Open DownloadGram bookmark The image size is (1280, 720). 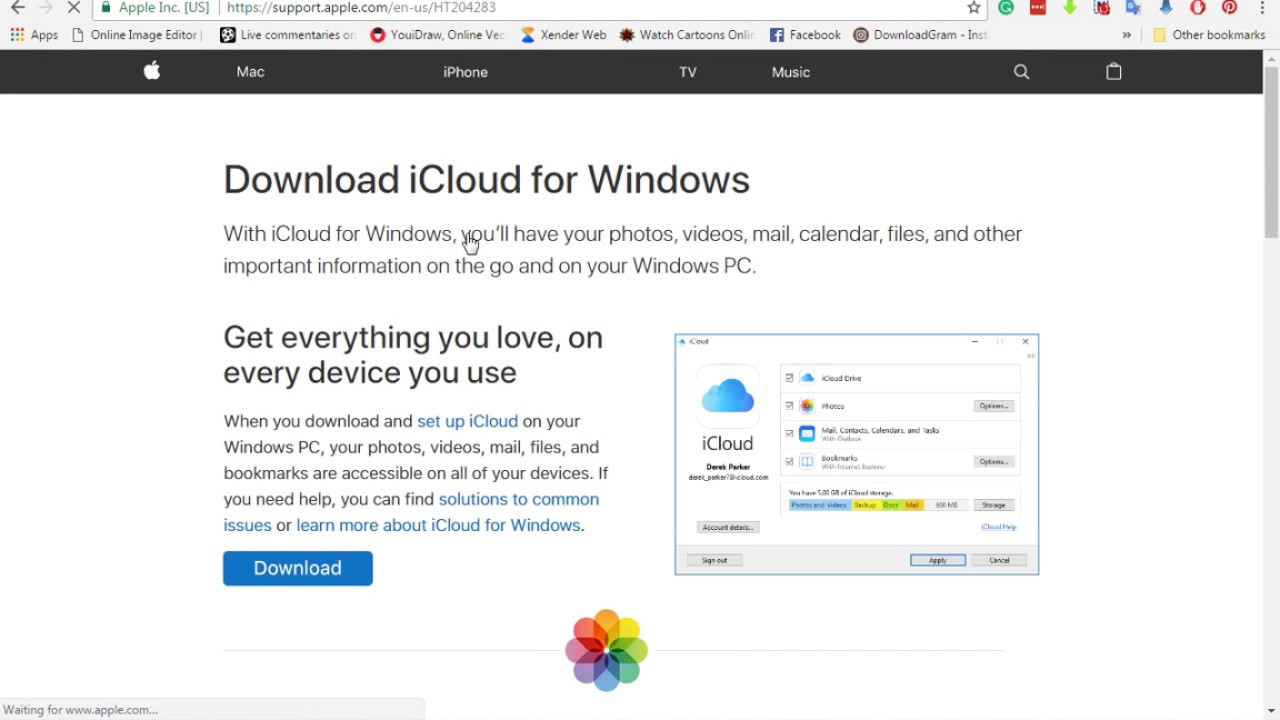pyautogui.click(x=920, y=35)
